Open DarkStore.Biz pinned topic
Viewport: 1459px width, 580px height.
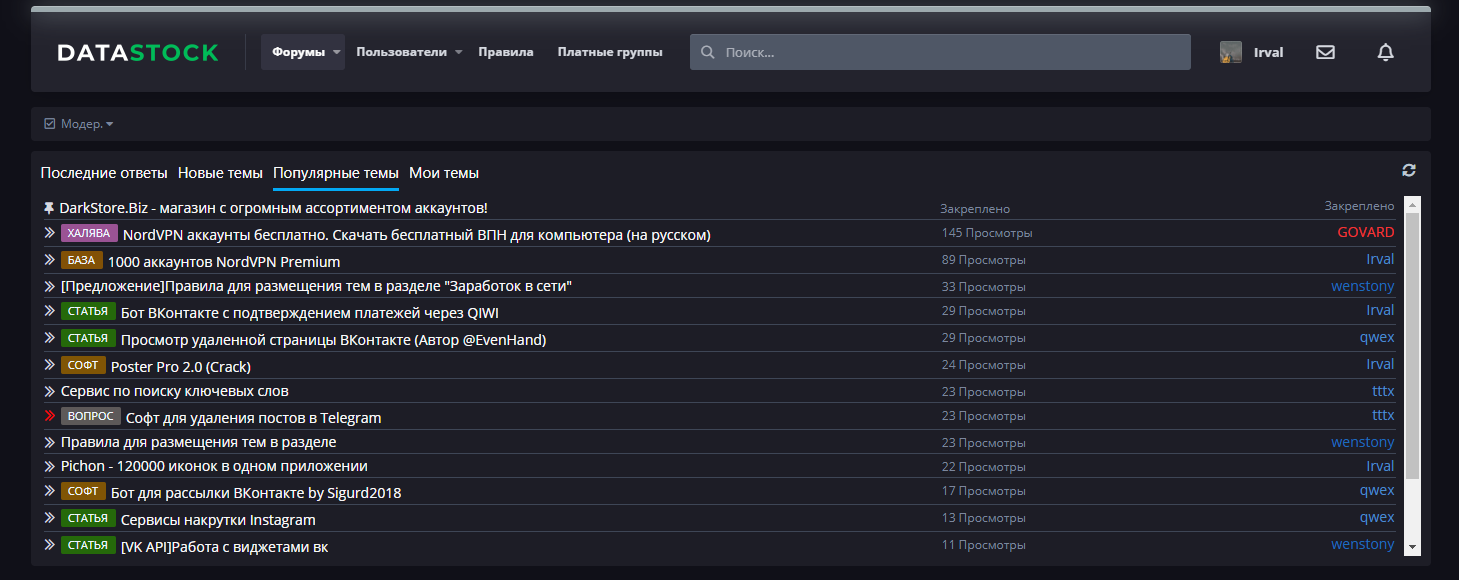[273, 208]
